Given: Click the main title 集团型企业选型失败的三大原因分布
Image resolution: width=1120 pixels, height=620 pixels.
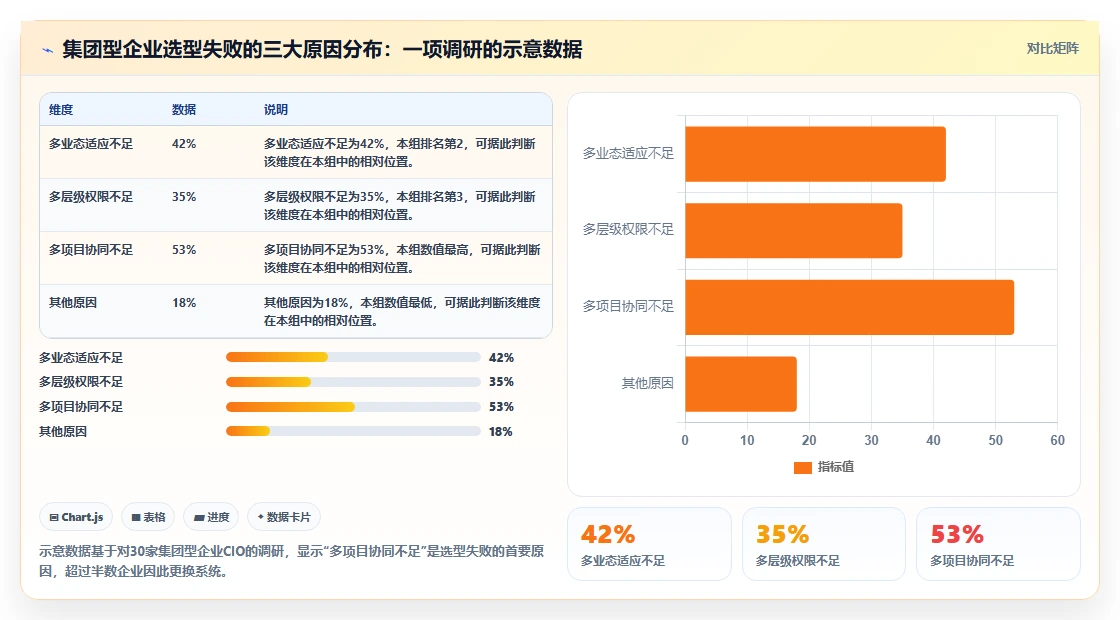Looking at the screenshot, I should pos(322,49).
